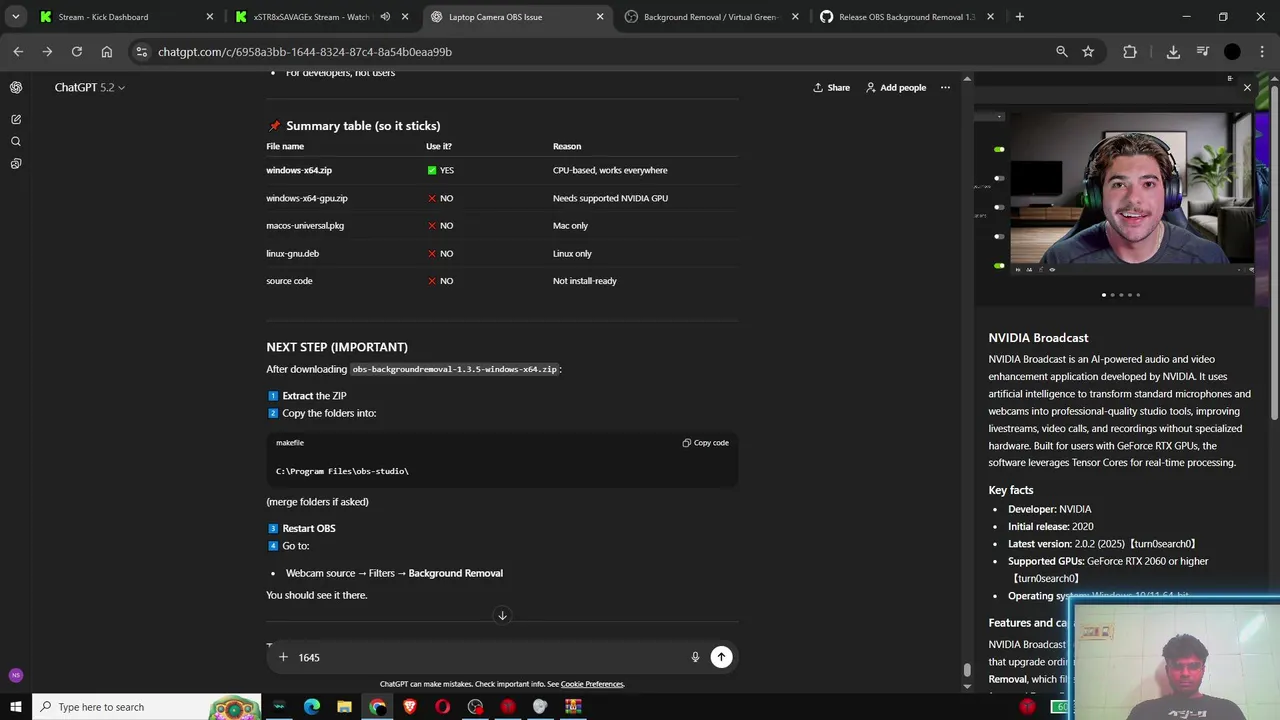Image resolution: width=1280 pixels, height=720 pixels.
Task: Click the Share button
Action: pyautogui.click(x=832, y=87)
